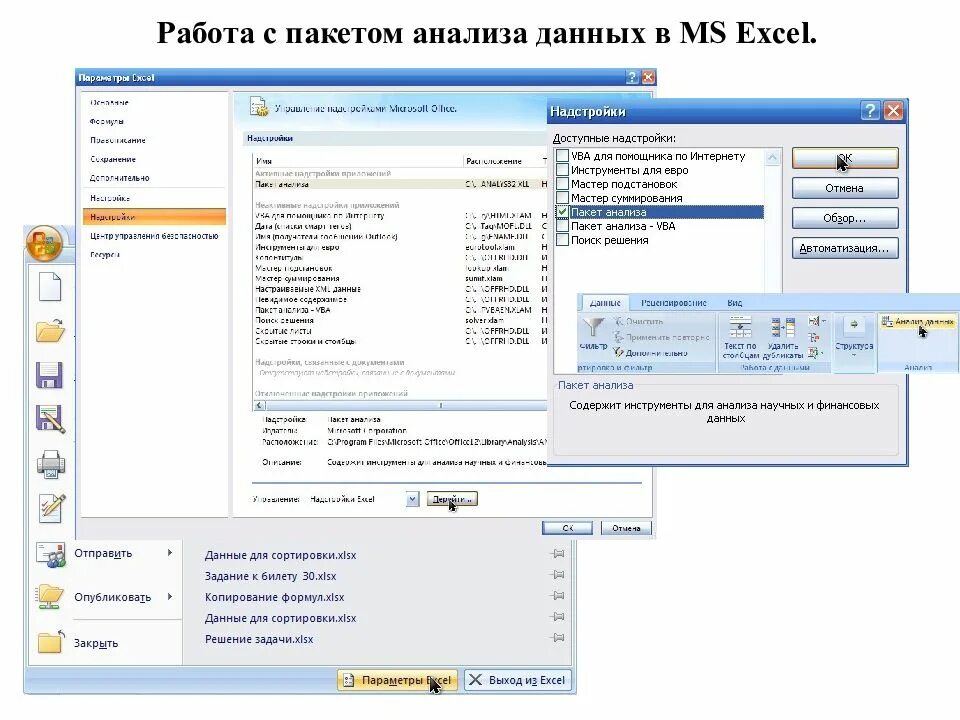Switch to Рецензирование ribbon tab
Screen dimensions: 960x720
pos(673,302)
